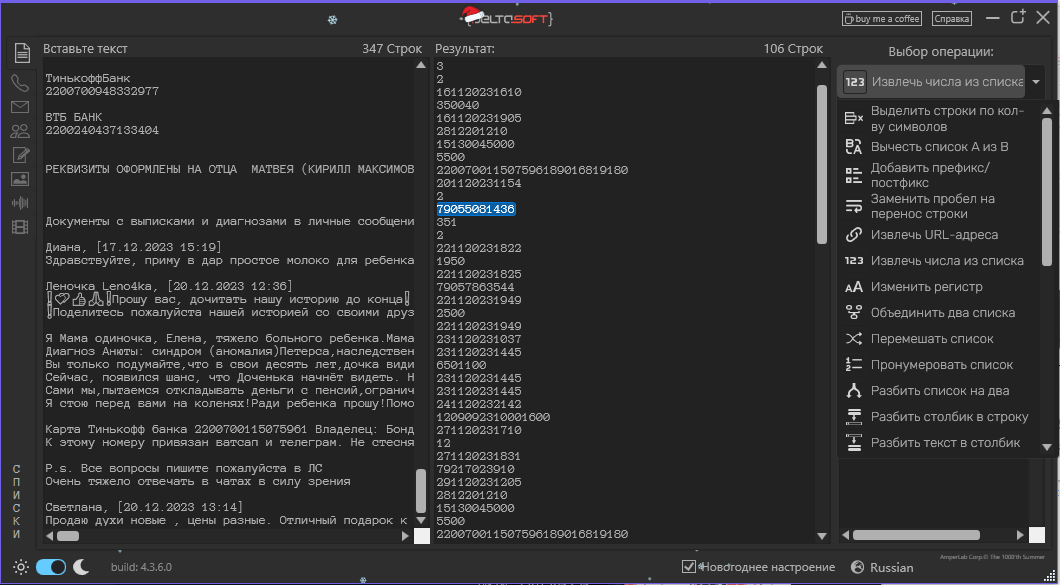Click the icon beside Добавить префикс/постфикс
This screenshot has height=585, width=1060.
[x=854, y=175]
